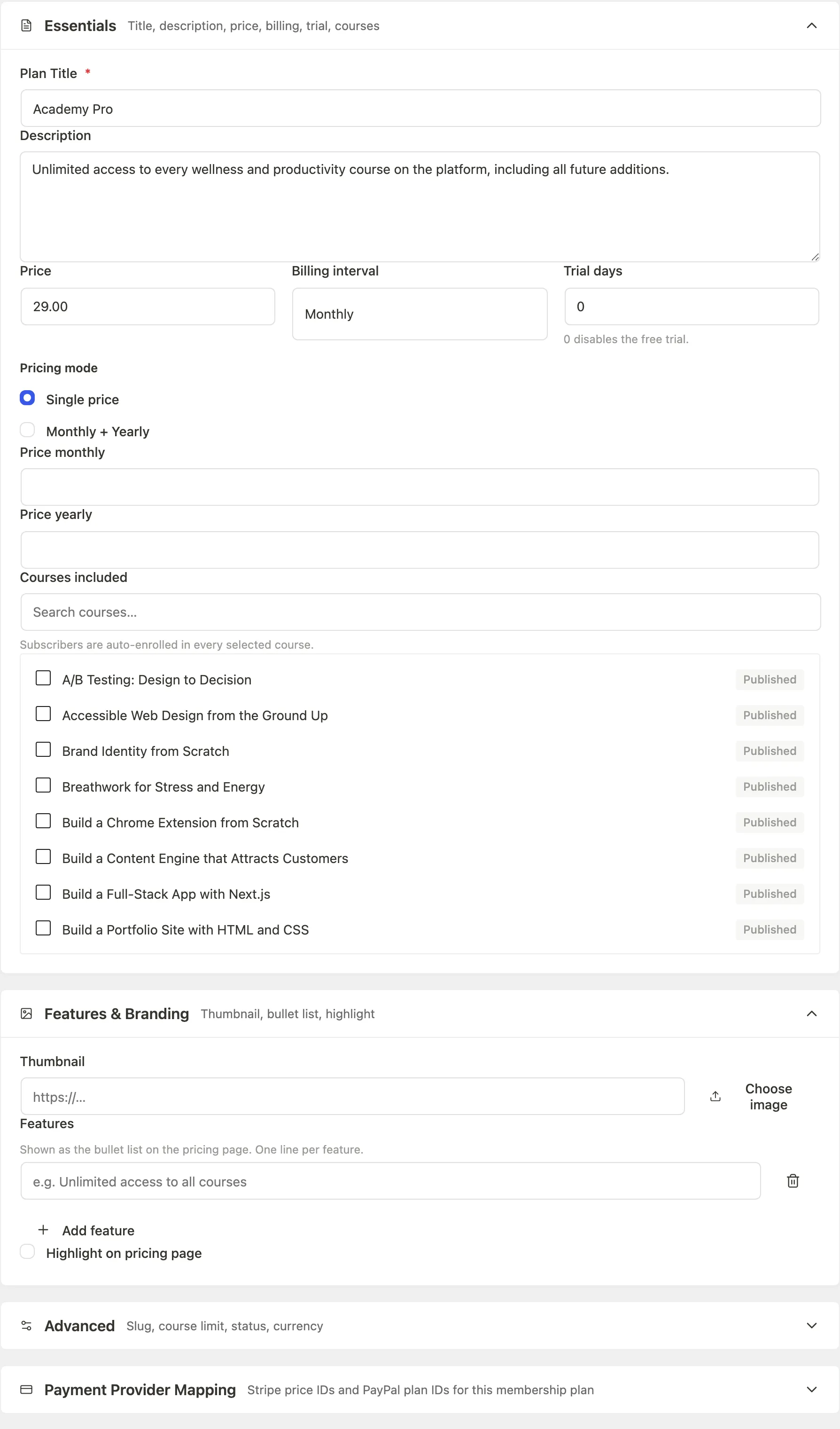Open the Billing interval Monthly dropdown

click(420, 314)
